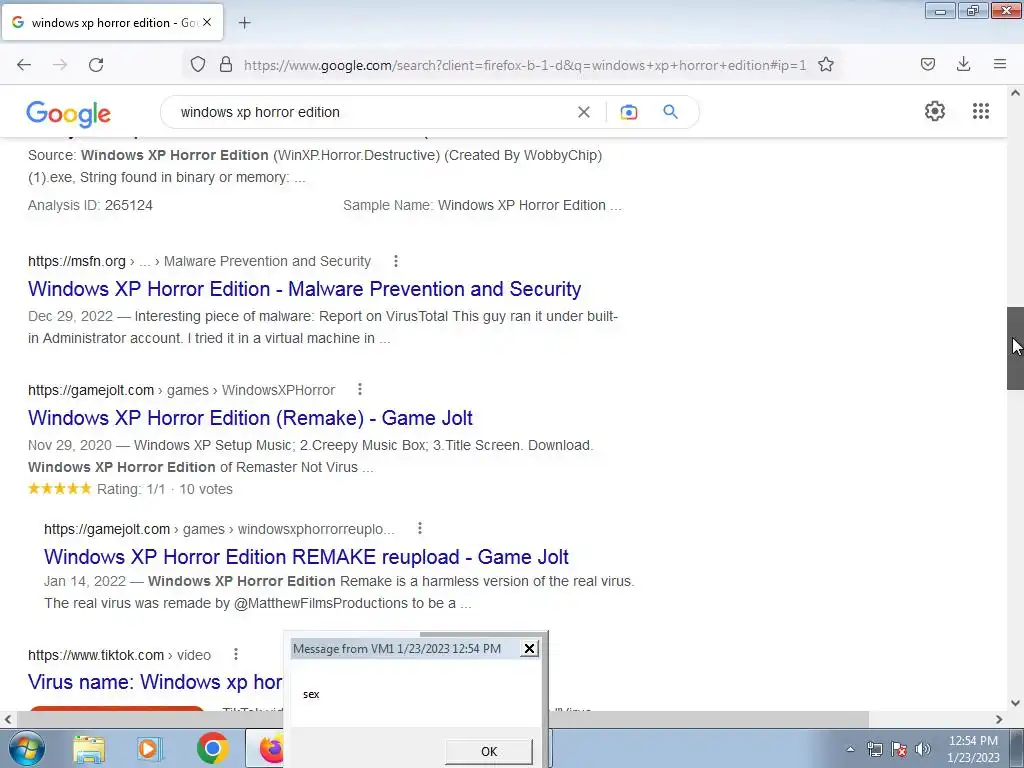The width and height of the screenshot is (1024, 768).
Task: Click the blue magnifier search button
Action: point(671,112)
